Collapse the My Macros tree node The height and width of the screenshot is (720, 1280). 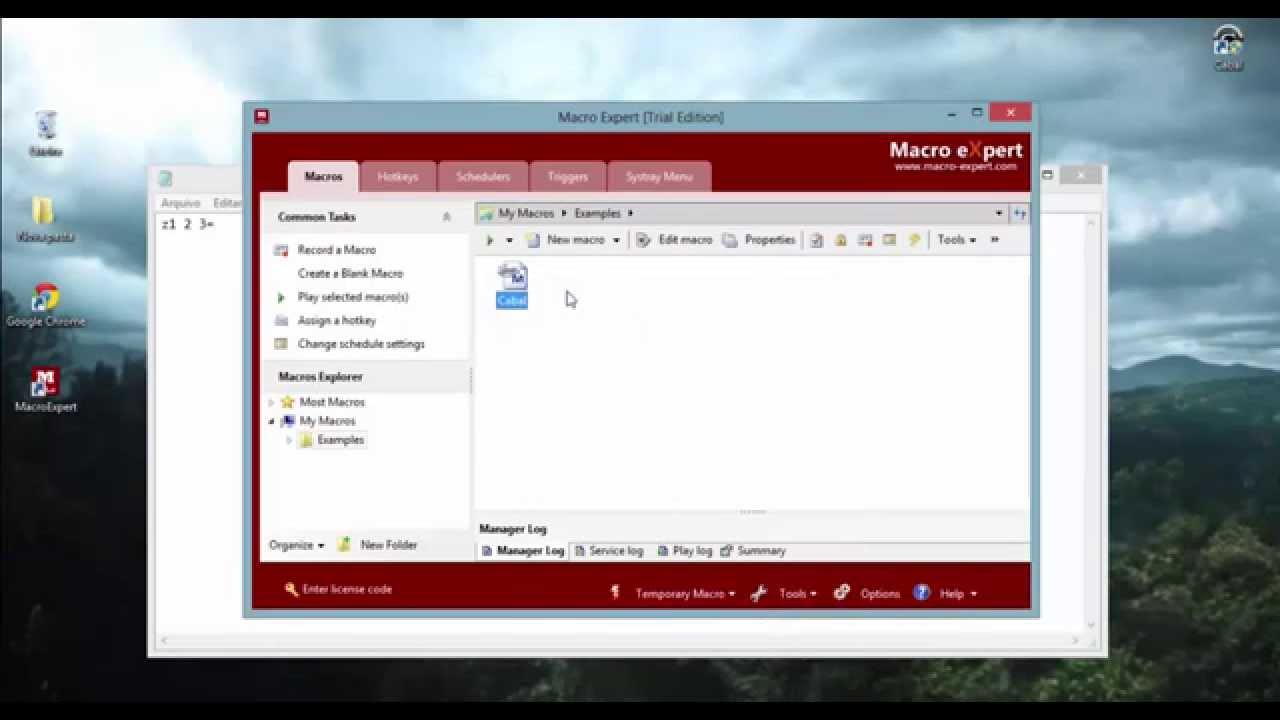click(x=271, y=421)
